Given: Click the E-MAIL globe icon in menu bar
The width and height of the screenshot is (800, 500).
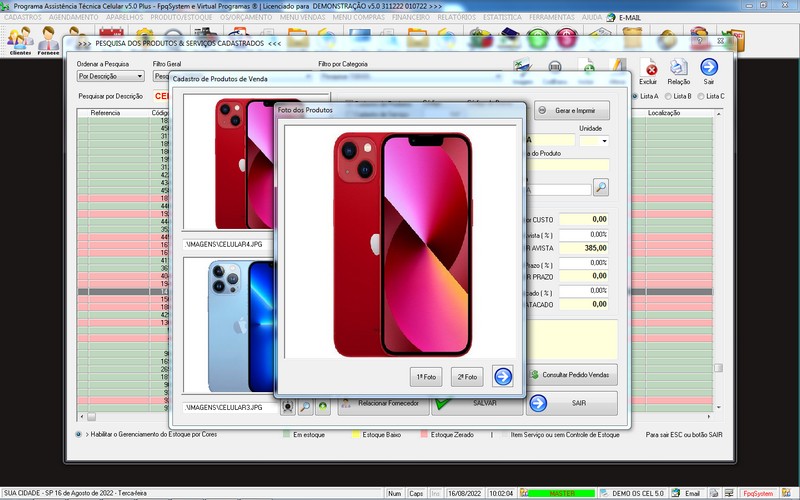Looking at the screenshot, I should (611, 17).
